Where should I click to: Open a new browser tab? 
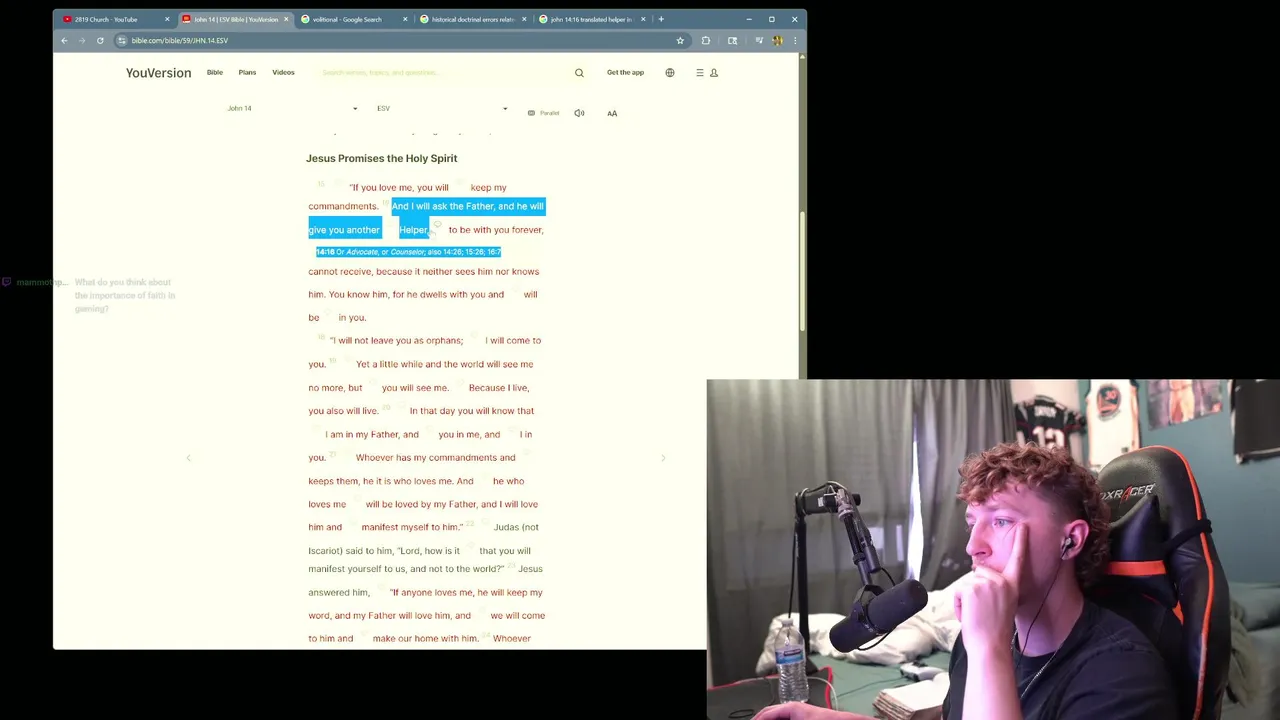[x=661, y=19]
